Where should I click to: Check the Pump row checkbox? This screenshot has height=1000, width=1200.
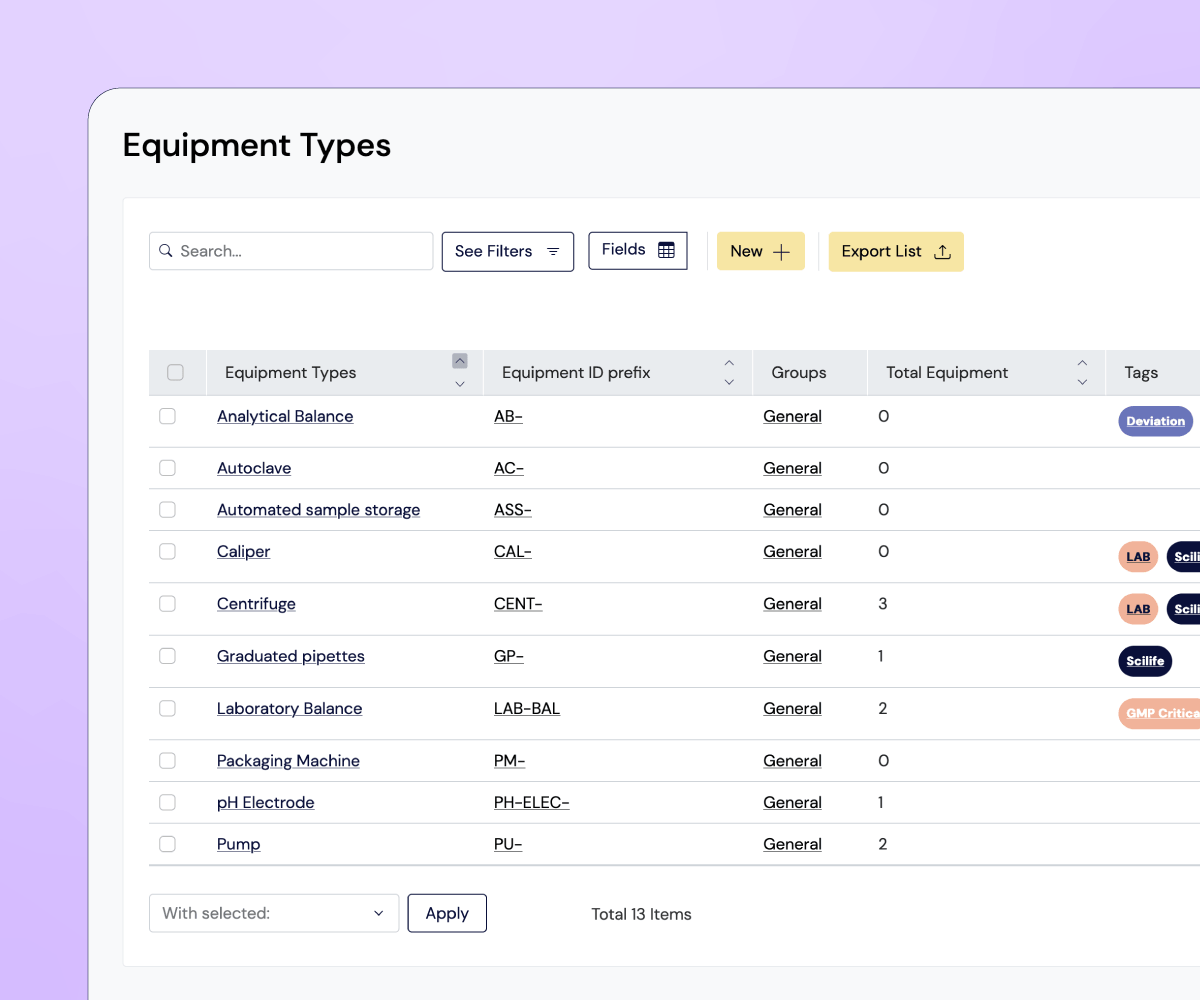tap(167, 844)
